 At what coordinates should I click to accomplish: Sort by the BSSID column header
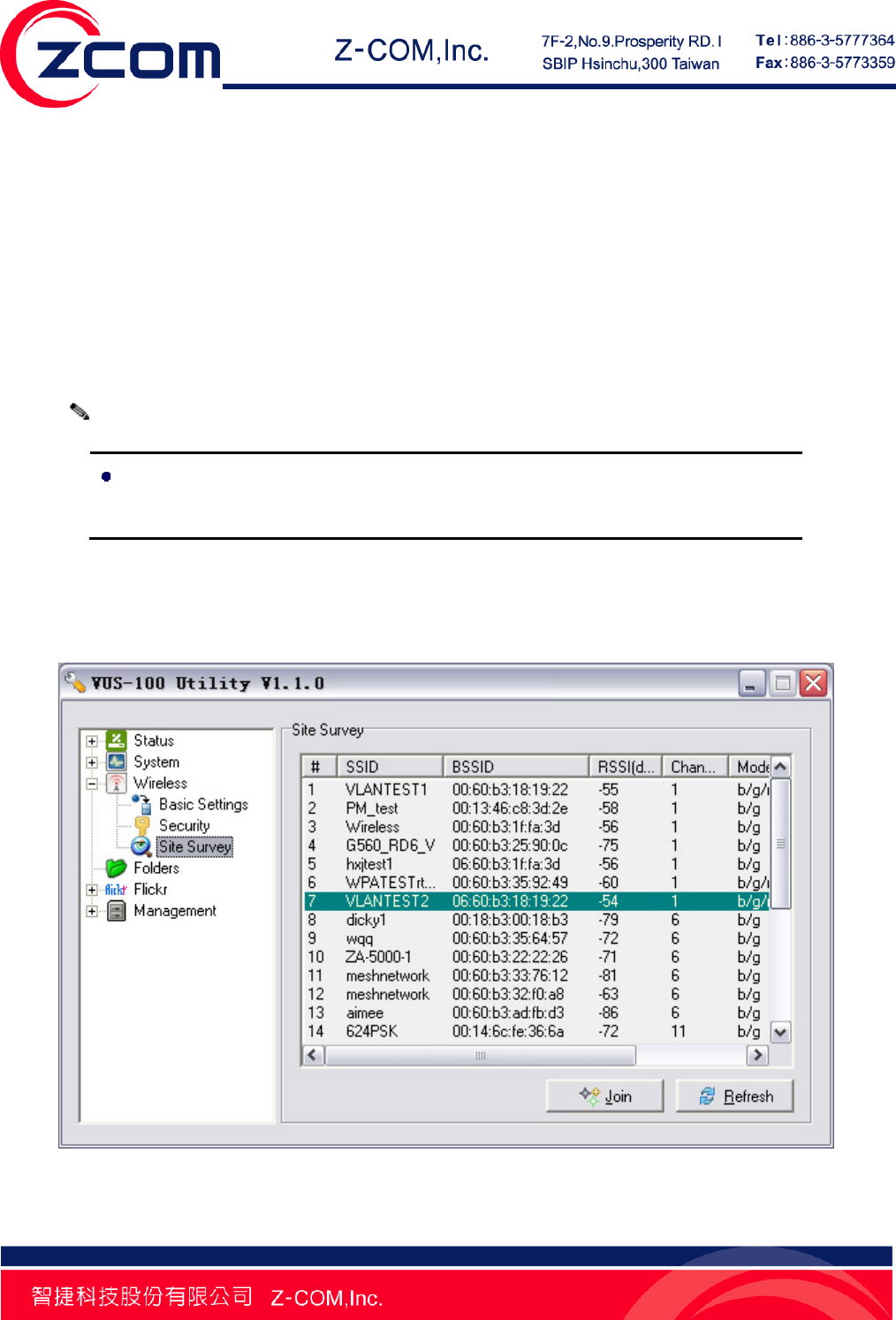516,766
